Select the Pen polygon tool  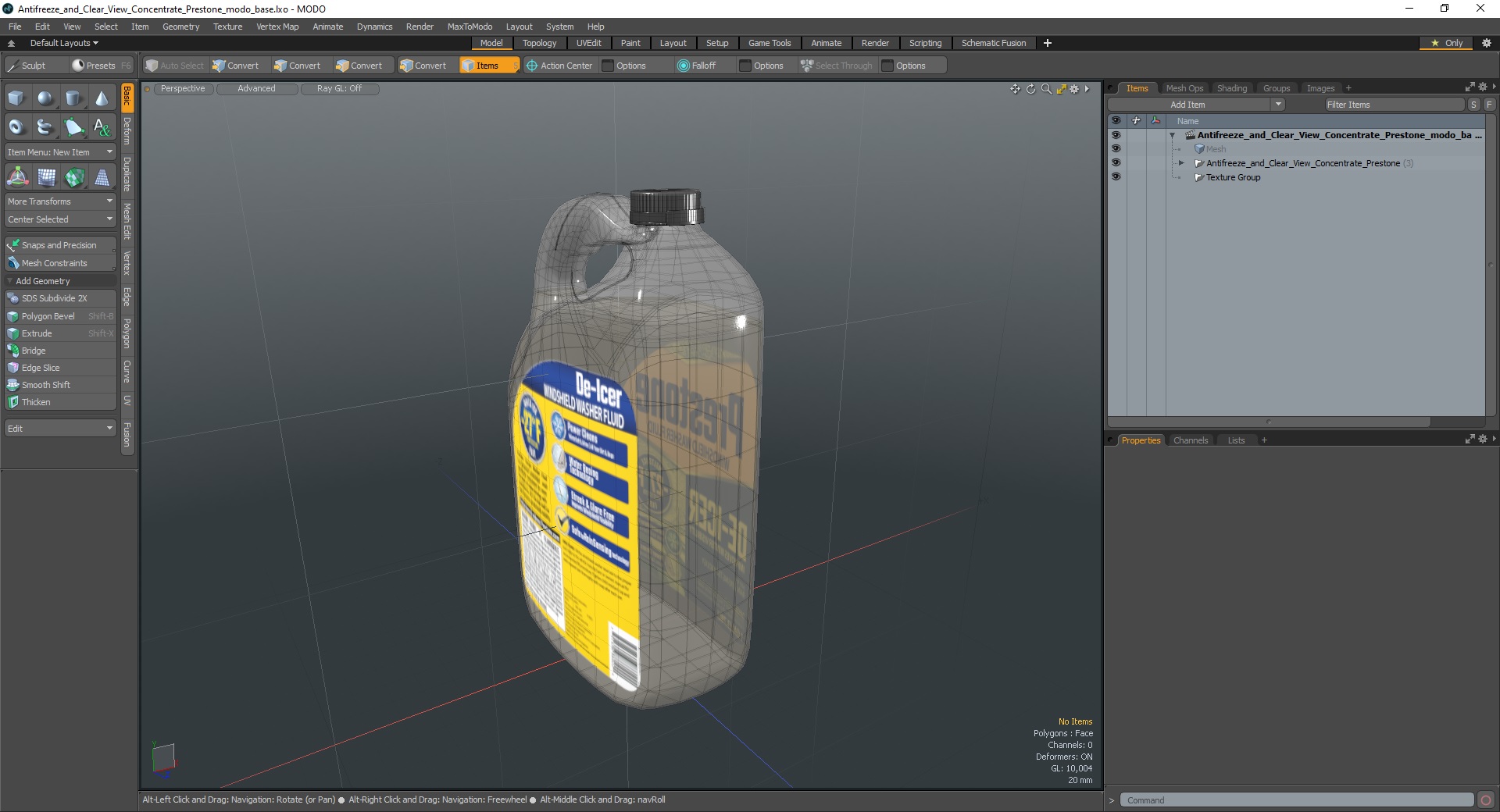click(x=73, y=126)
